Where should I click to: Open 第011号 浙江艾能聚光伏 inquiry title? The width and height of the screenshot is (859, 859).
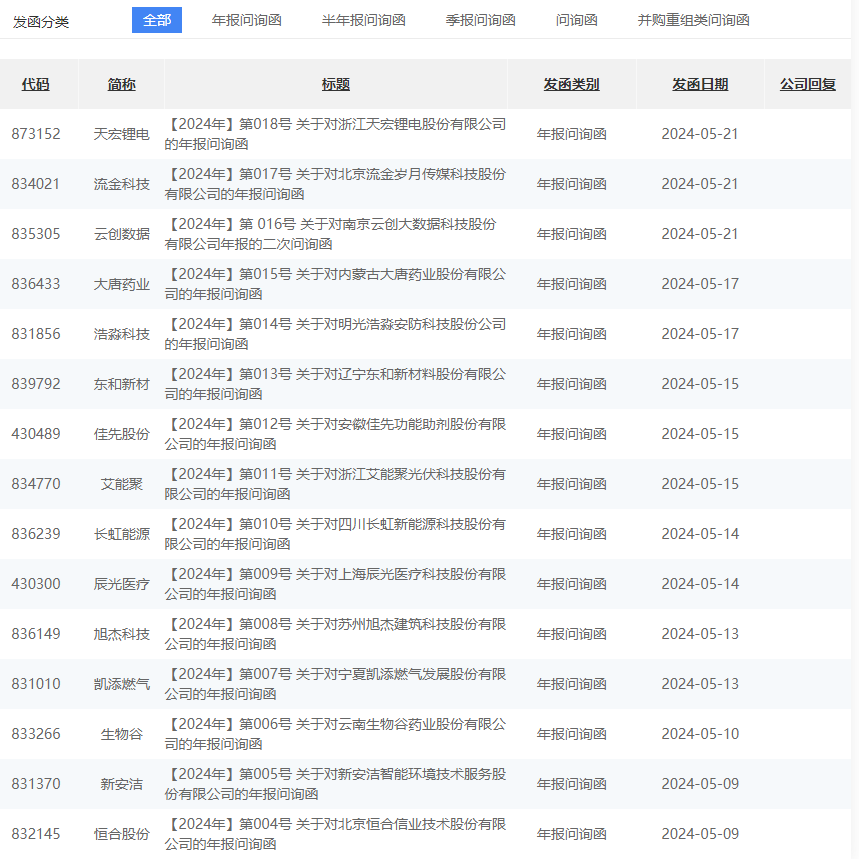[335, 484]
